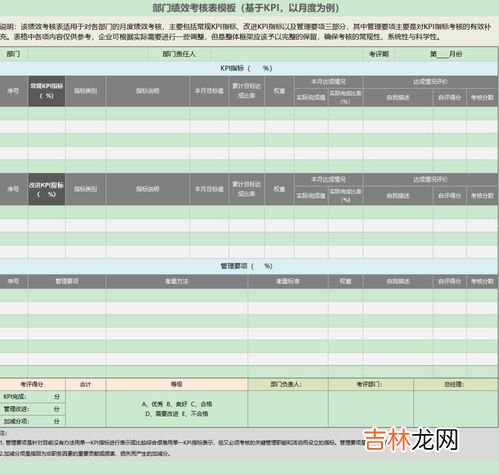
Task: Click the dark 管理要项 column header
Action: point(67,281)
